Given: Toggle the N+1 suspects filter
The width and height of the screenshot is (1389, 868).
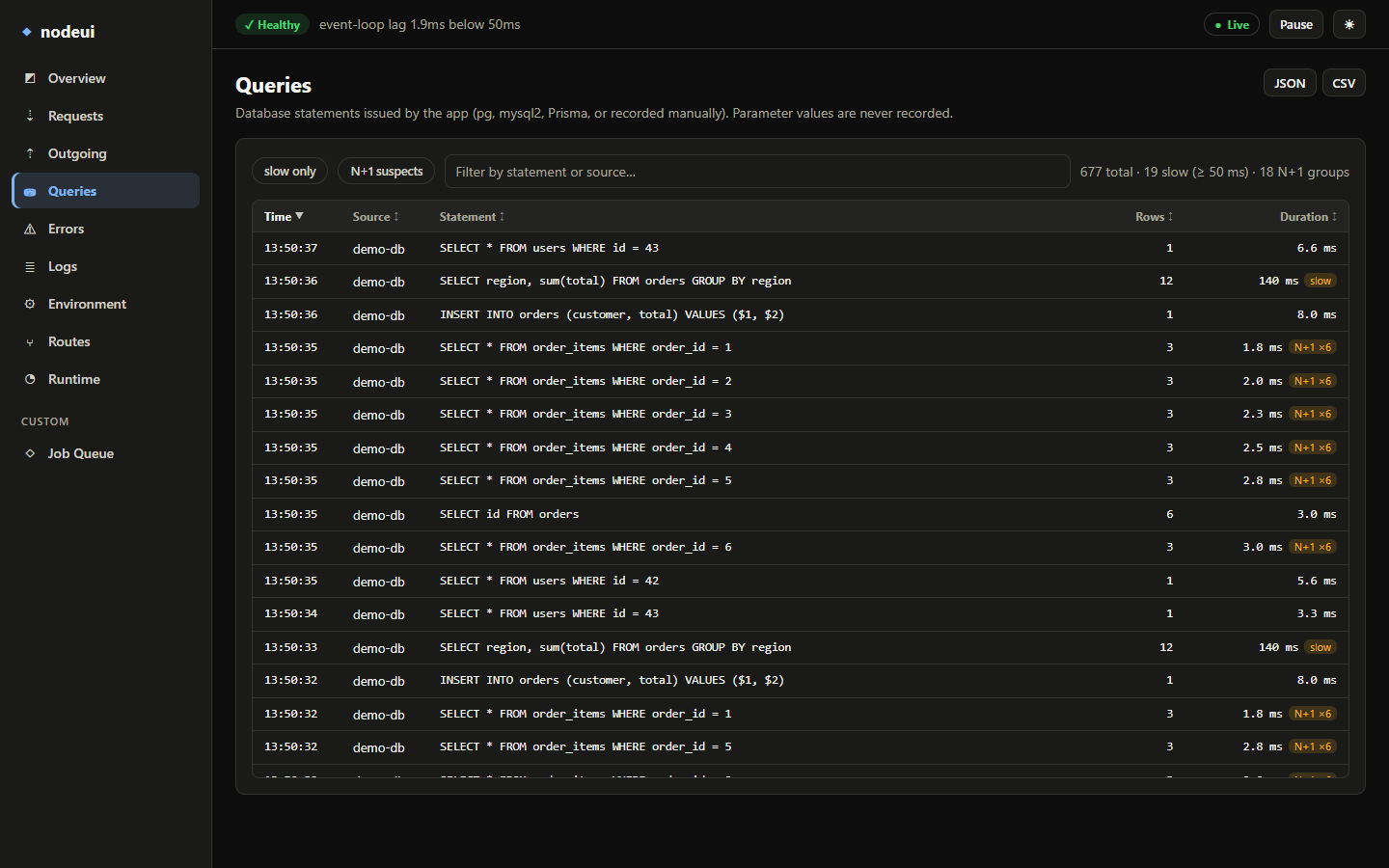Looking at the screenshot, I should 386,171.
